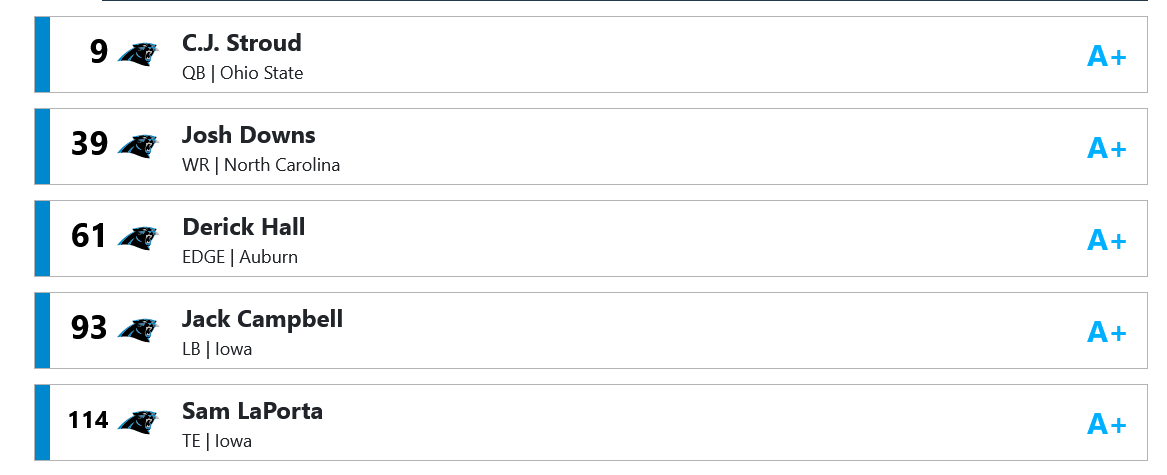Image resolution: width=1167 pixels, height=475 pixels.
Task: Click the Panthers logo beside Jack Campbell
Action: pyautogui.click(x=138, y=330)
